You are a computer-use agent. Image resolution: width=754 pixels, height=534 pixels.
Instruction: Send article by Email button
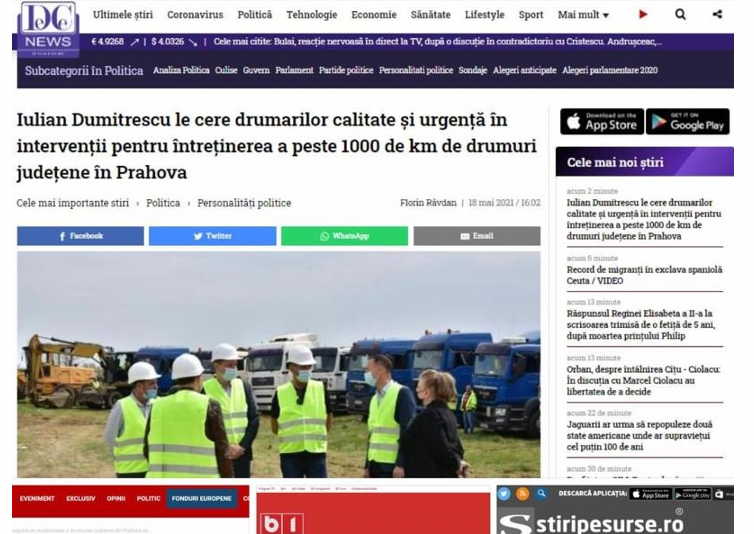pos(477,236)
